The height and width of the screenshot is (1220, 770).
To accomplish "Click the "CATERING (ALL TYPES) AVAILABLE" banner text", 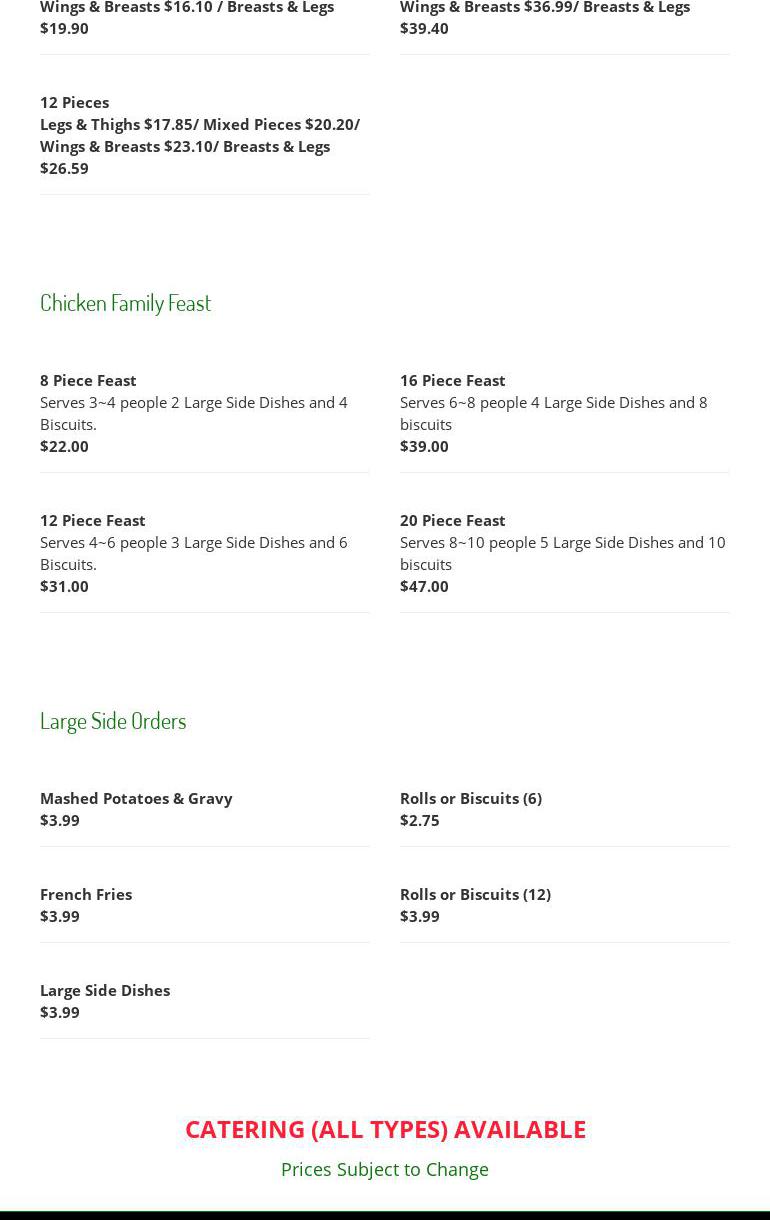I will (385, 1129).
